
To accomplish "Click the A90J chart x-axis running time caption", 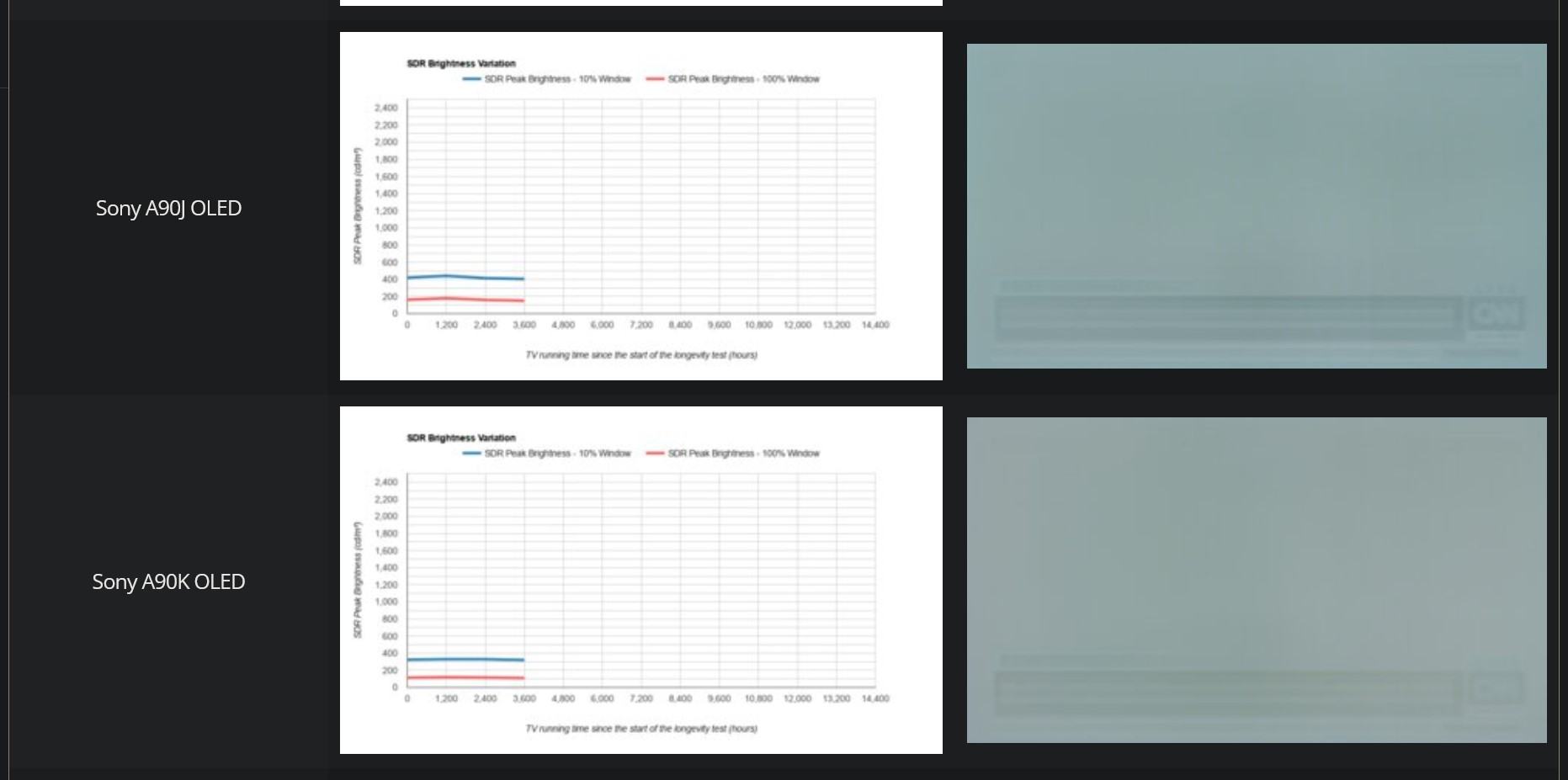I will click(x=641, y=355).
